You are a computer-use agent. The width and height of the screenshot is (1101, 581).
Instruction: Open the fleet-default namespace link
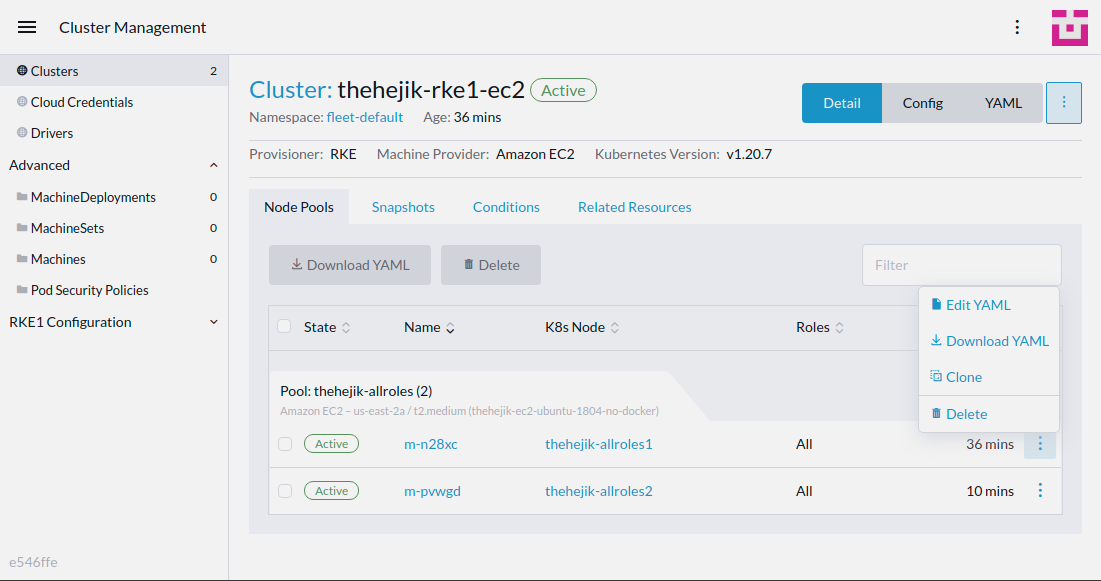pyautogui.click(x=366, y=116)
